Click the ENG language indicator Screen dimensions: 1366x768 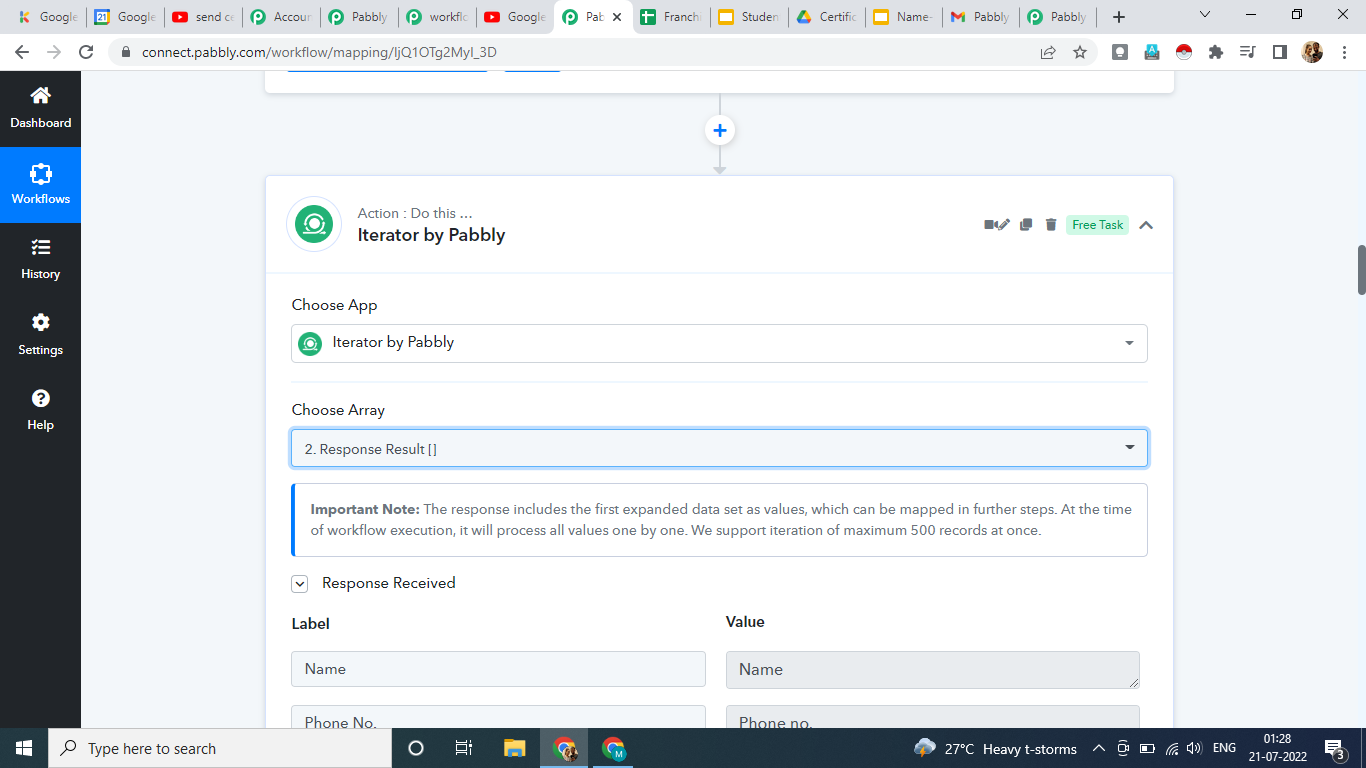(x=1224, y=748)
